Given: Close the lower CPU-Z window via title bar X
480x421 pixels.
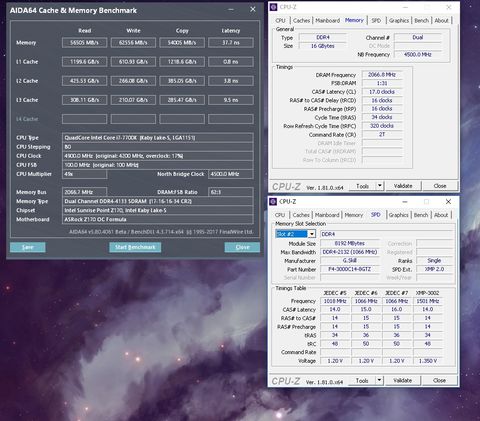Looking at the screenshot, I should [448, 201].
